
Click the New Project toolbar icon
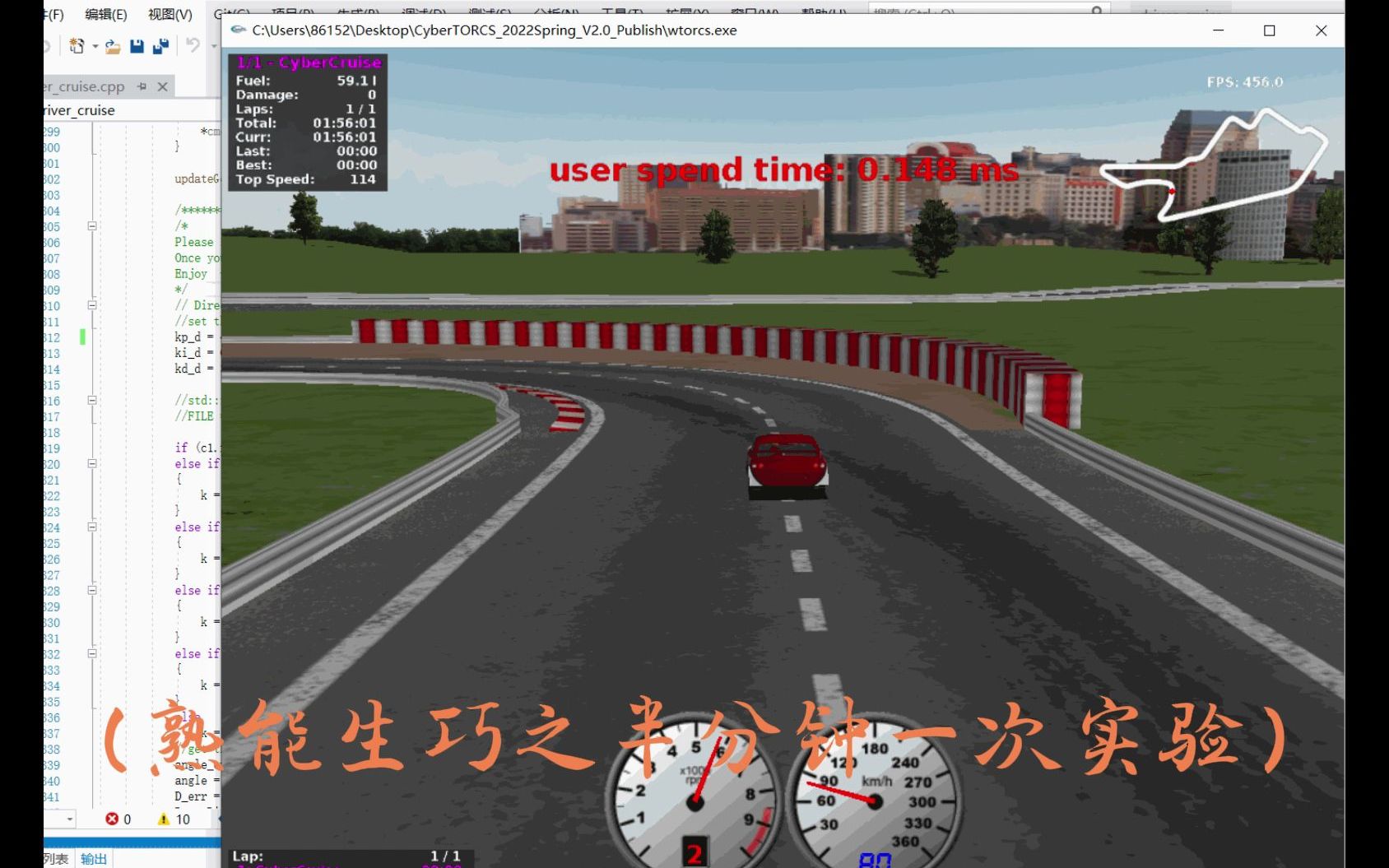(77, 46)
